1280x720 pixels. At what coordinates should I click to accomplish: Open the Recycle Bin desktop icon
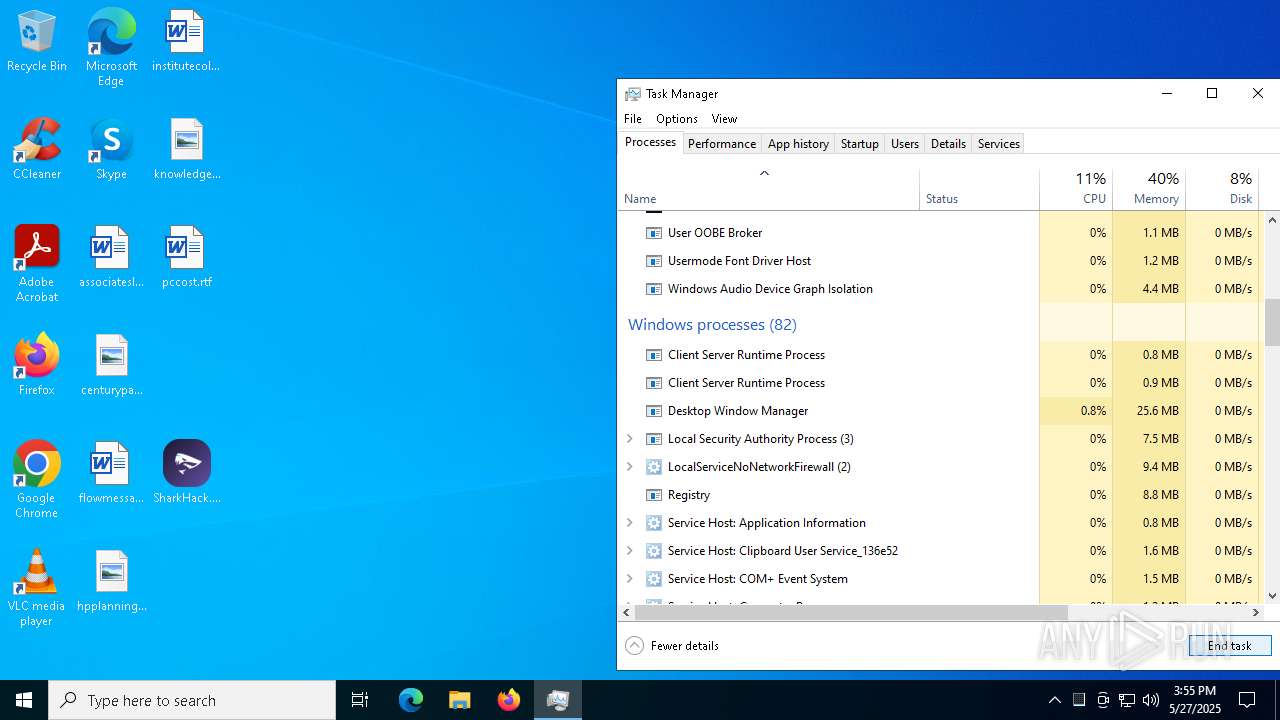37,41
